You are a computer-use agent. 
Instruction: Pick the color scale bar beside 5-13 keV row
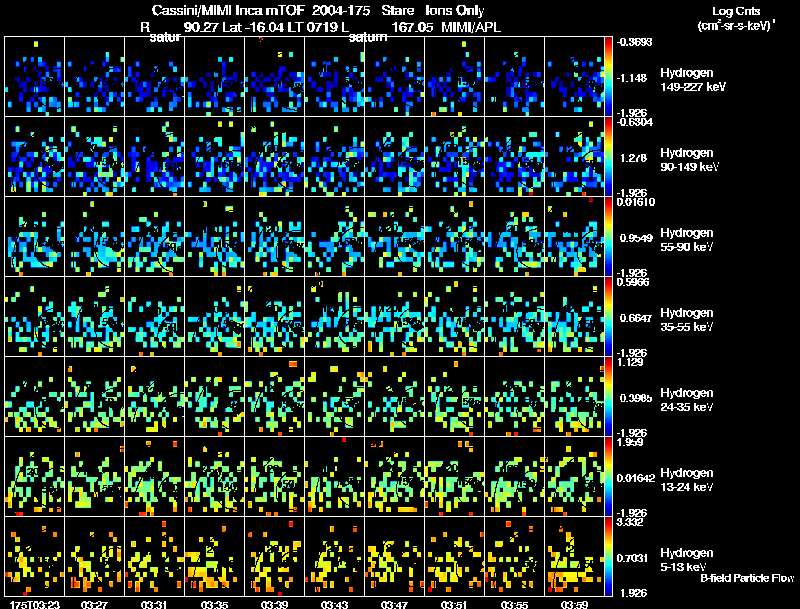click(x=608, y=557)
